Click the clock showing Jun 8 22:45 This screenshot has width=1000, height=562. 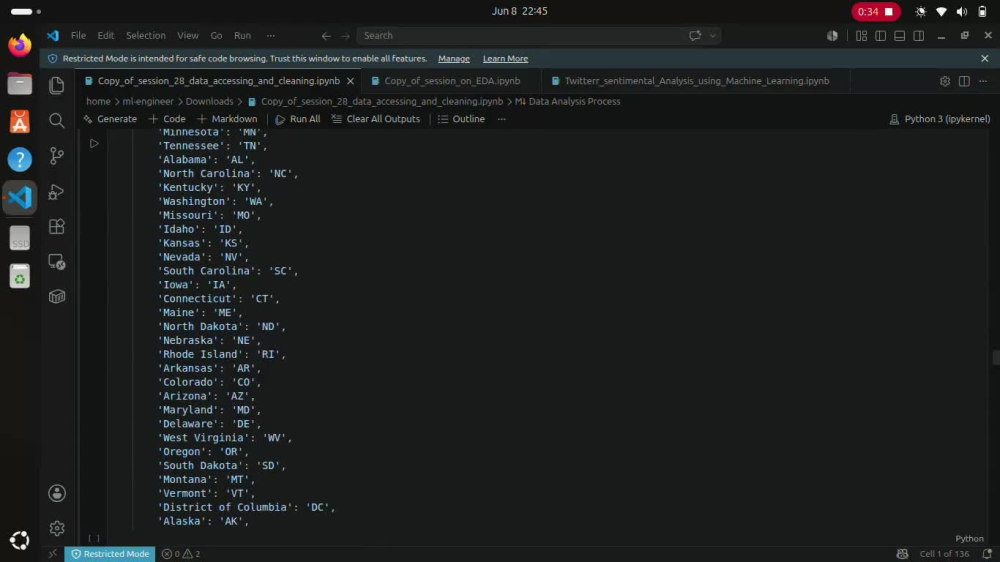point(519,11)
